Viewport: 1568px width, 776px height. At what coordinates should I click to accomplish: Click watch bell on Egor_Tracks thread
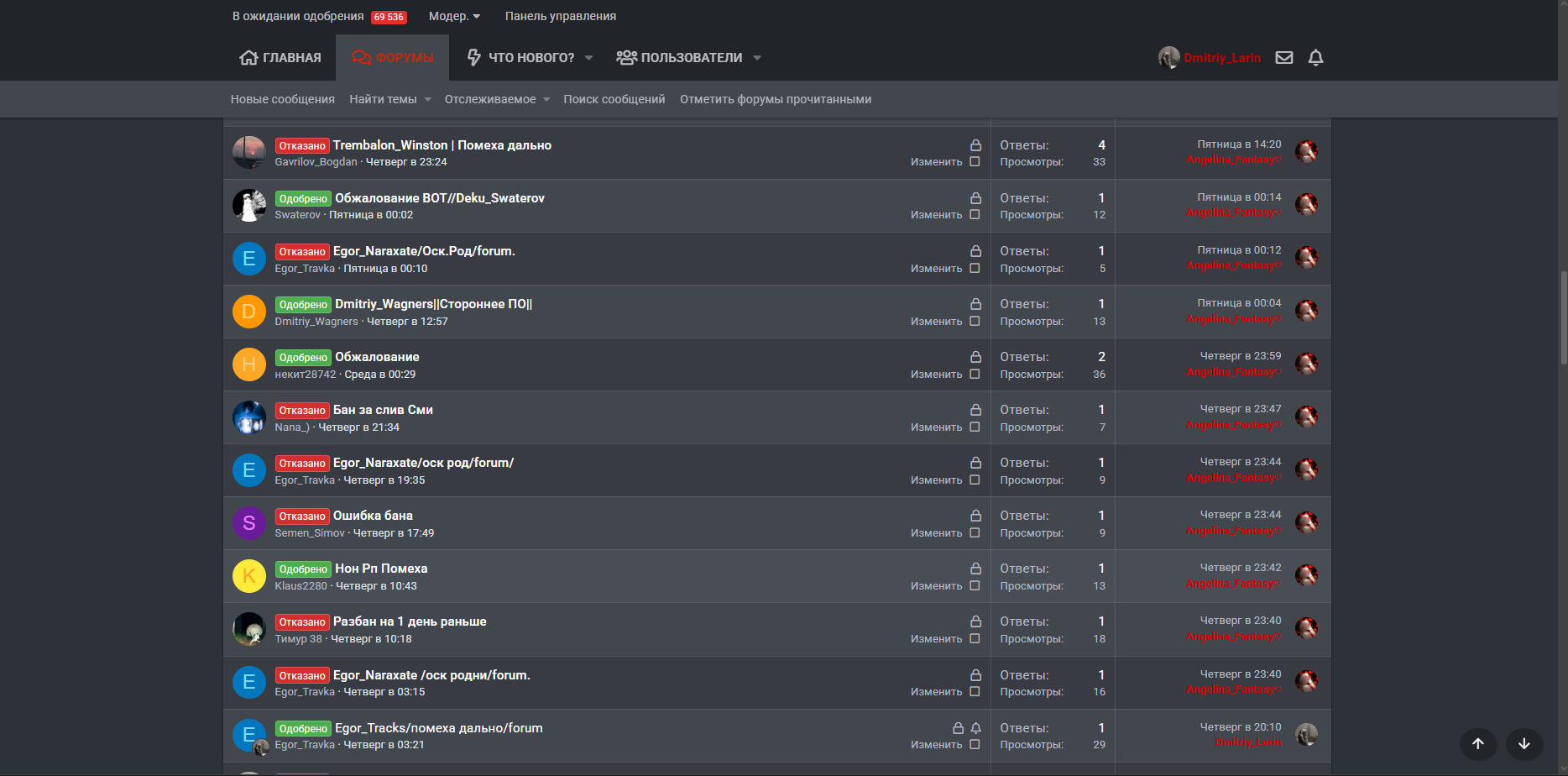(x=976, y=728)
